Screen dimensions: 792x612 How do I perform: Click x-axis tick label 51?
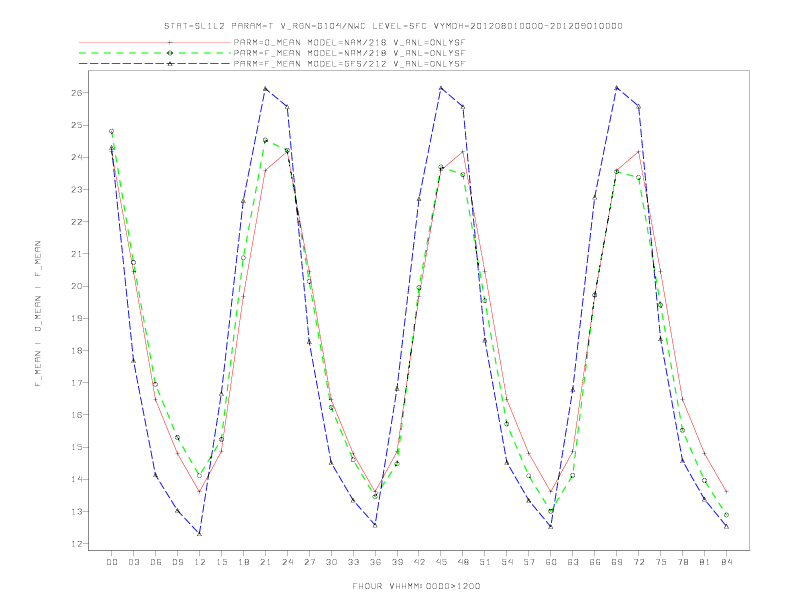pyautogui.click(x=485, y=562)
